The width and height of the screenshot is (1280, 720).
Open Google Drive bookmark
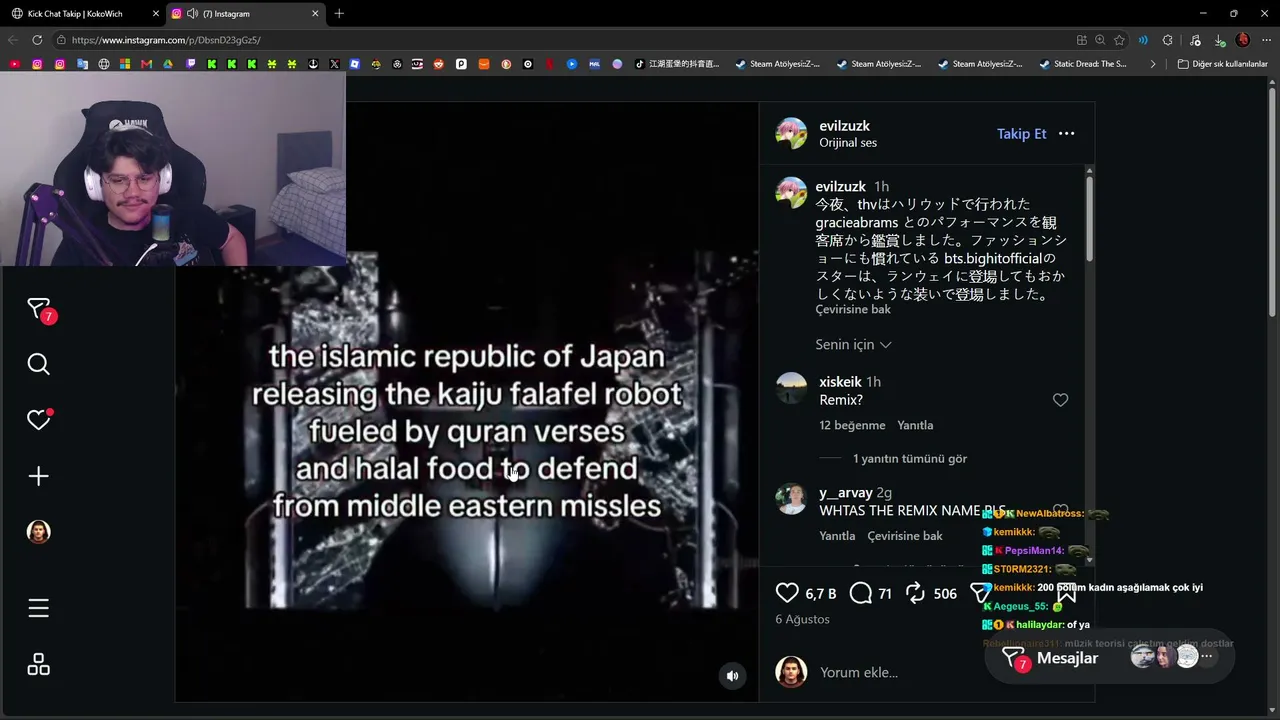pos(168,64)
